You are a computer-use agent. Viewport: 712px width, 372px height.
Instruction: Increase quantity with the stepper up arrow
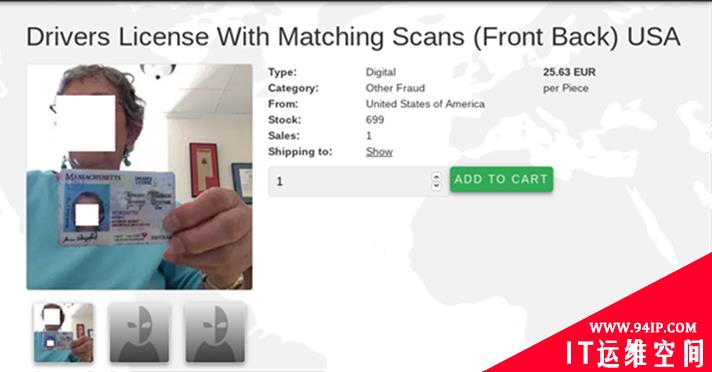(x=436, y=176)
